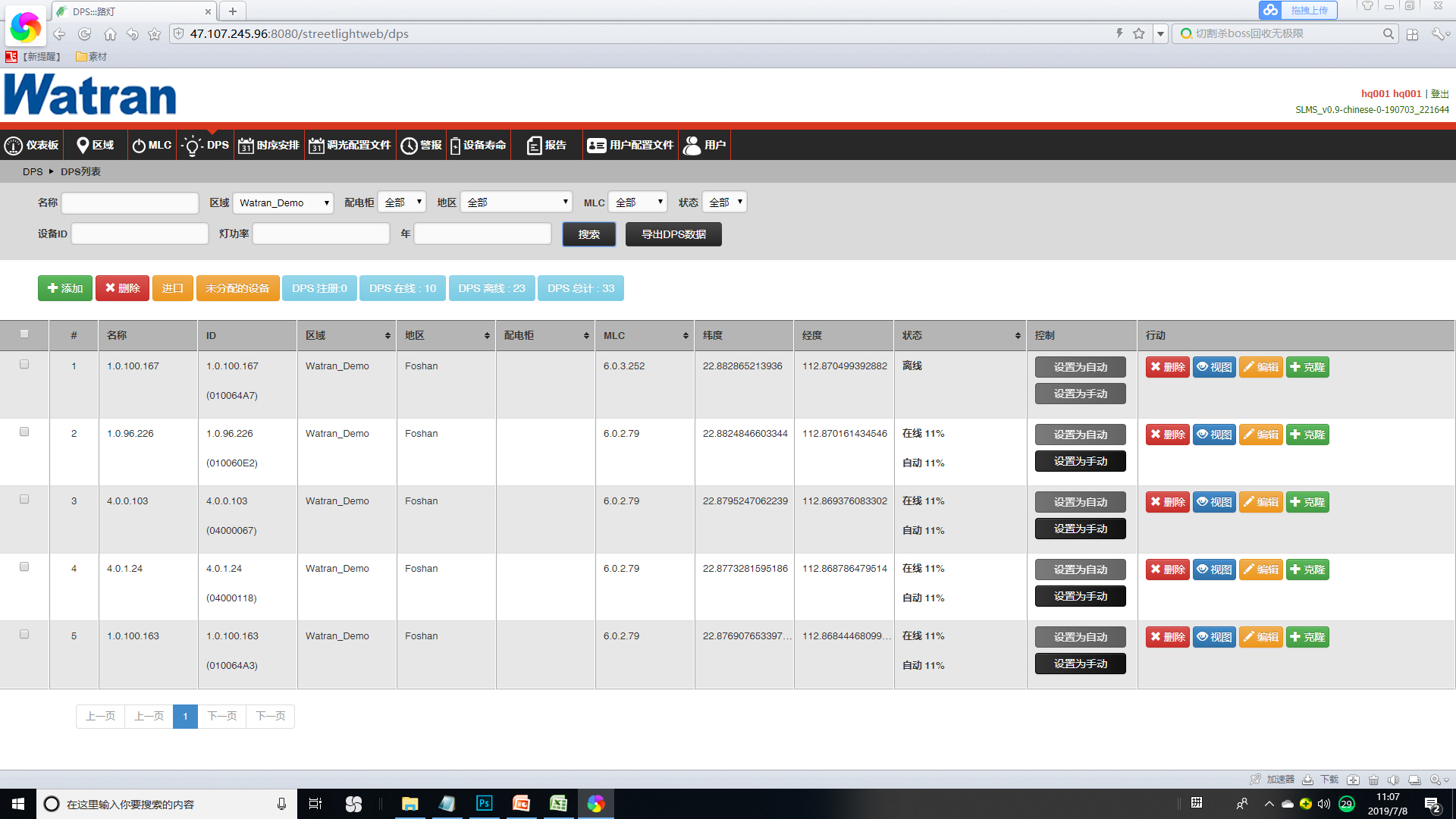Check the checkbox for row 2
The image size is (1456, 819).
24,431
